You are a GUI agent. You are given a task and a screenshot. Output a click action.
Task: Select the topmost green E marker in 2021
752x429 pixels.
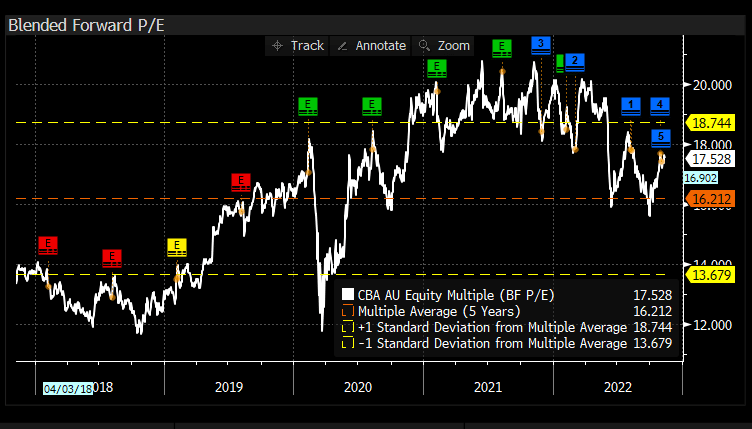coord(503,47)
